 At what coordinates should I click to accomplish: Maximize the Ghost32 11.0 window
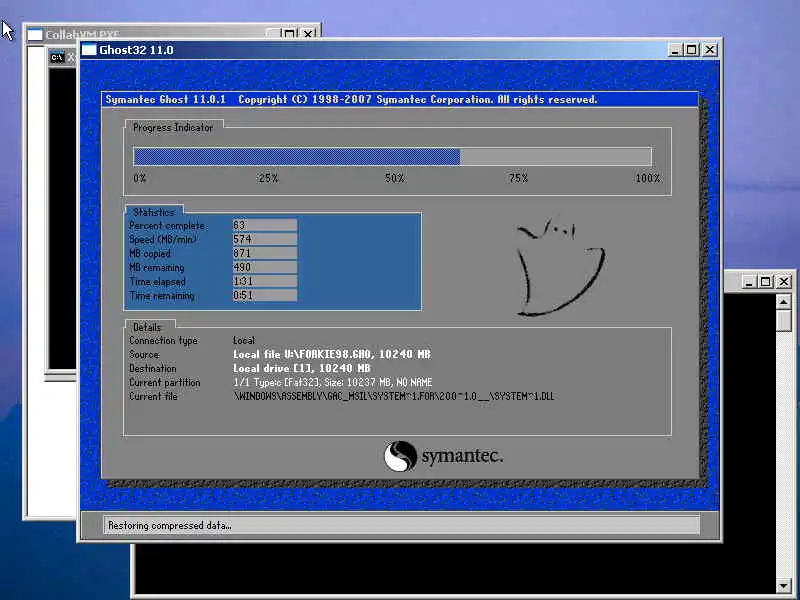pyautogui.click(x=692, y=49)
